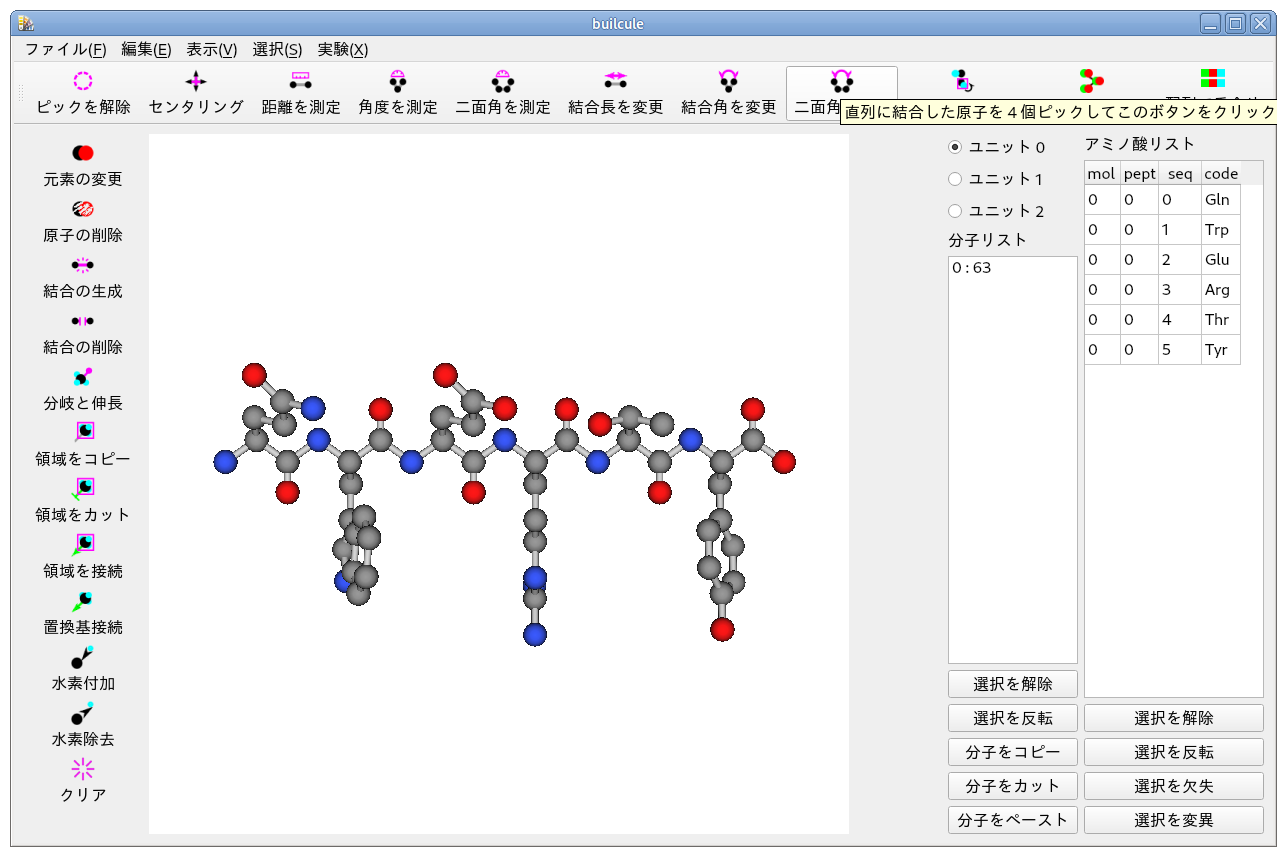
Task: Select the ユニット 0 radio button
Action: (x=955, y=147)
